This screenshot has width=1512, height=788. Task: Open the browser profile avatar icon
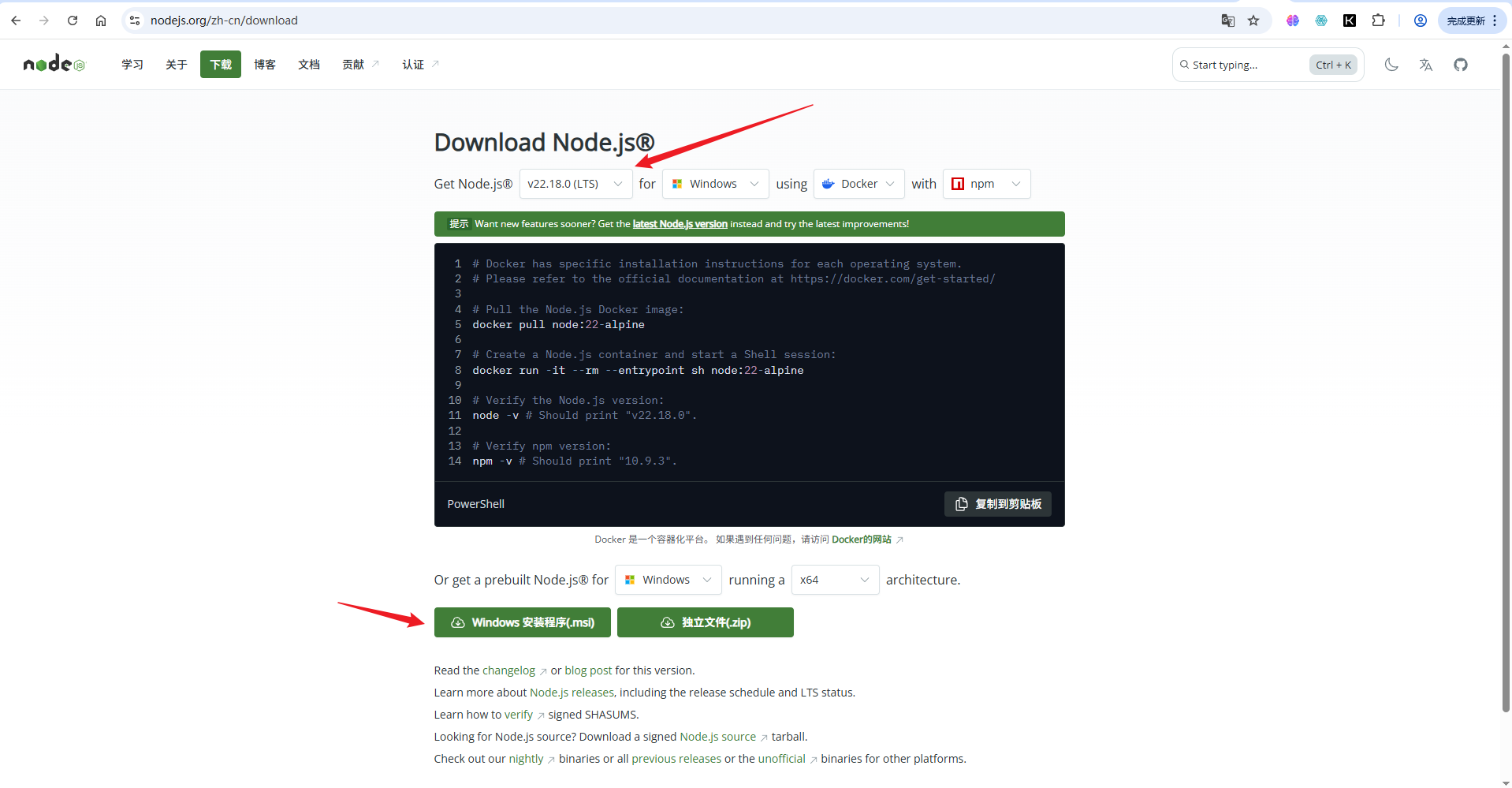point(1421,21)
